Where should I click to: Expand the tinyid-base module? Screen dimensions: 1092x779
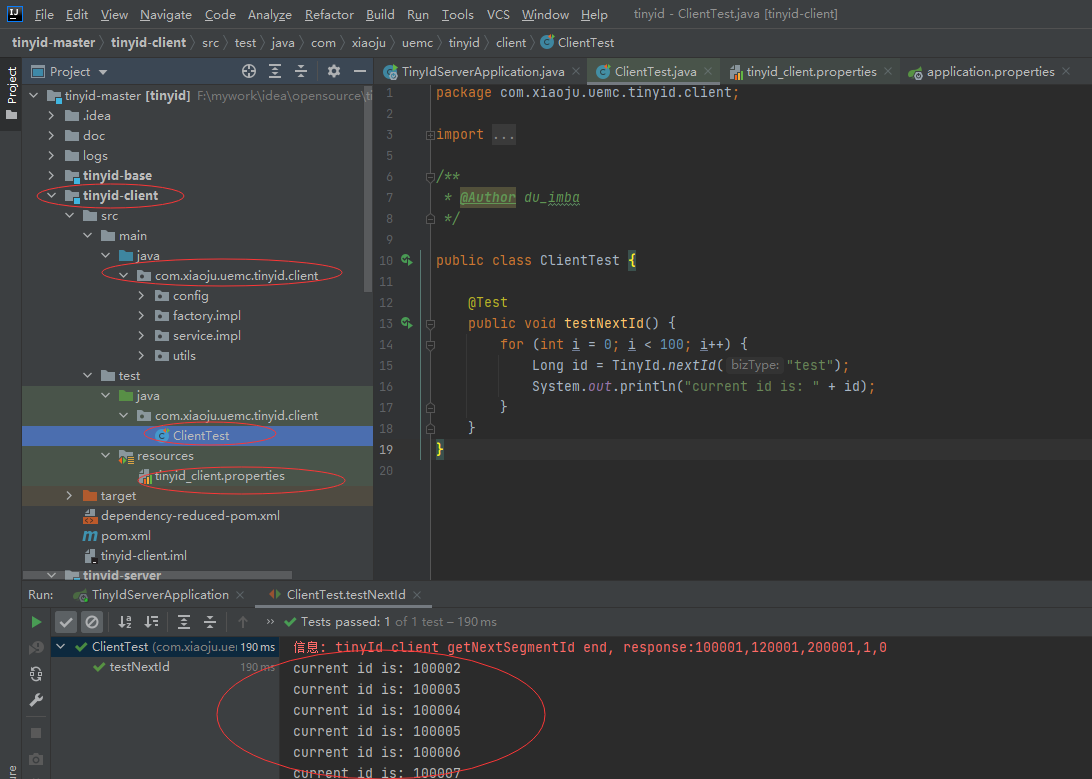click(x=52, y=175)
